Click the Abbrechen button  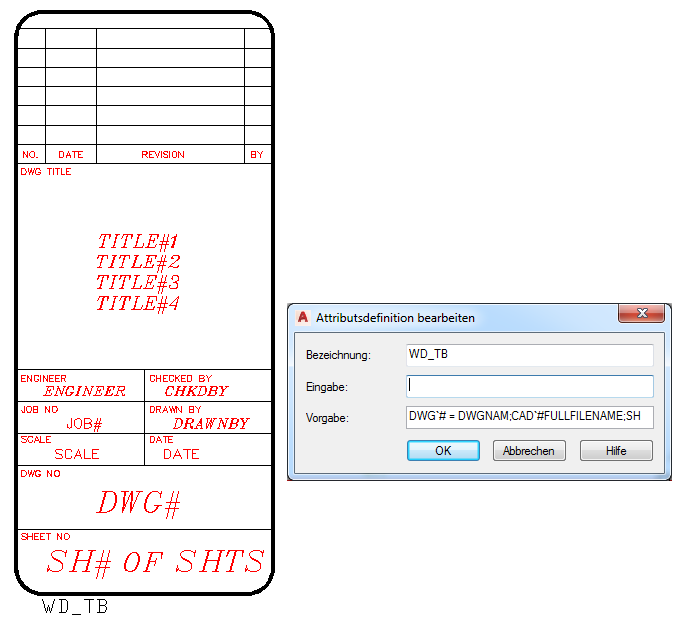pyautogui.click(x=529, y=450)
